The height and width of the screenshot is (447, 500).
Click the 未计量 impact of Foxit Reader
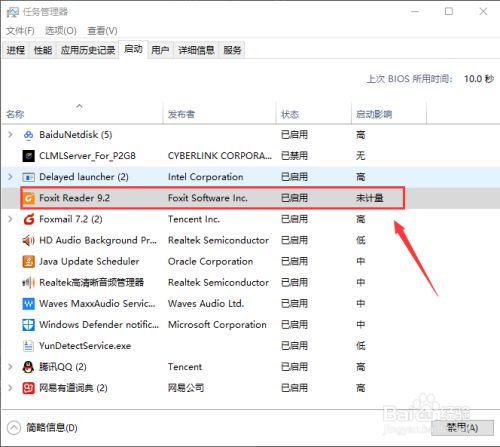click(x=369, y=198)
